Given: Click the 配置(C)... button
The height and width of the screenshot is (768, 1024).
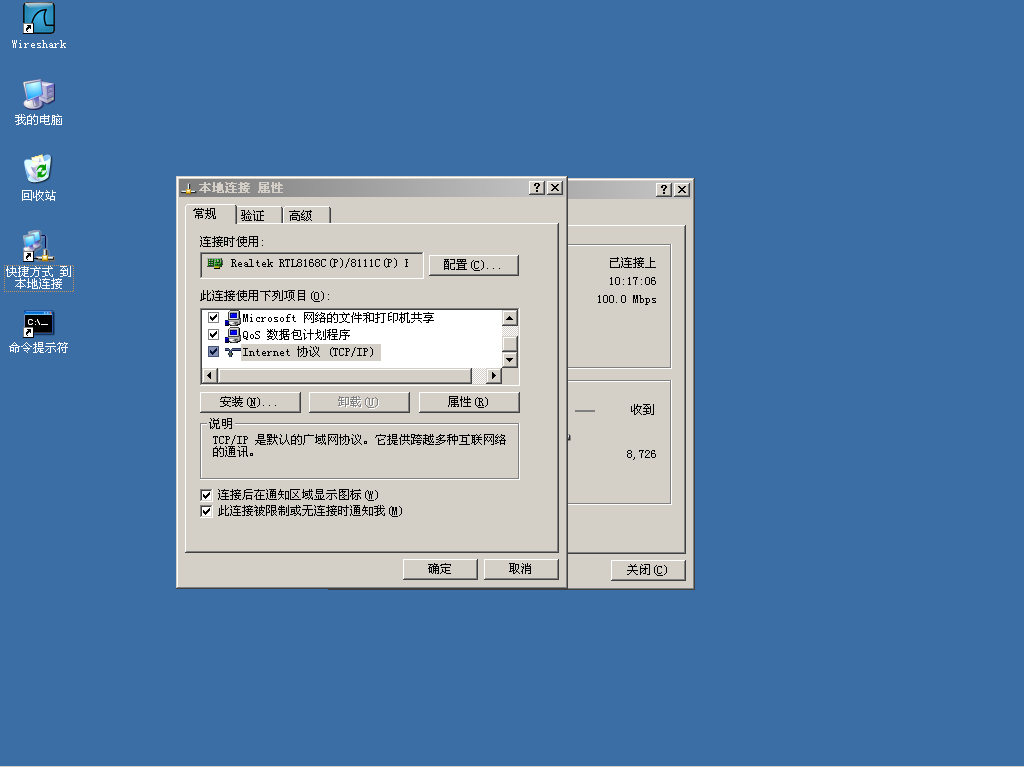Looking at the screenshot, I should click(473, 265).
